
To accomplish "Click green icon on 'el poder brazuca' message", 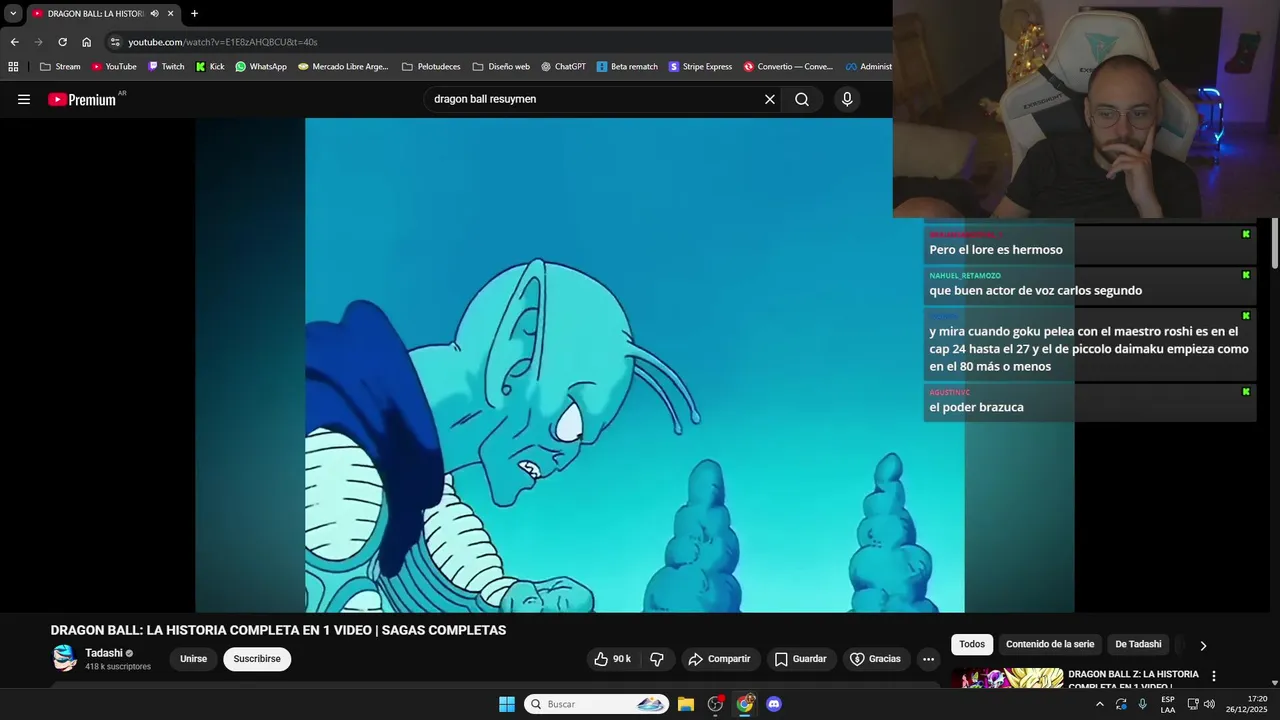I will tap(1246, 392).
